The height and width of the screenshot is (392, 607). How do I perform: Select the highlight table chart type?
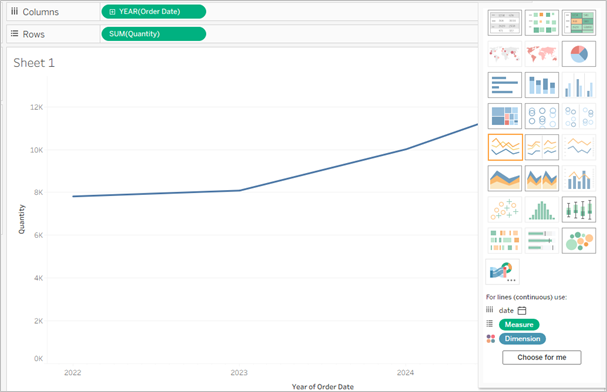click(x=579, y=22)
